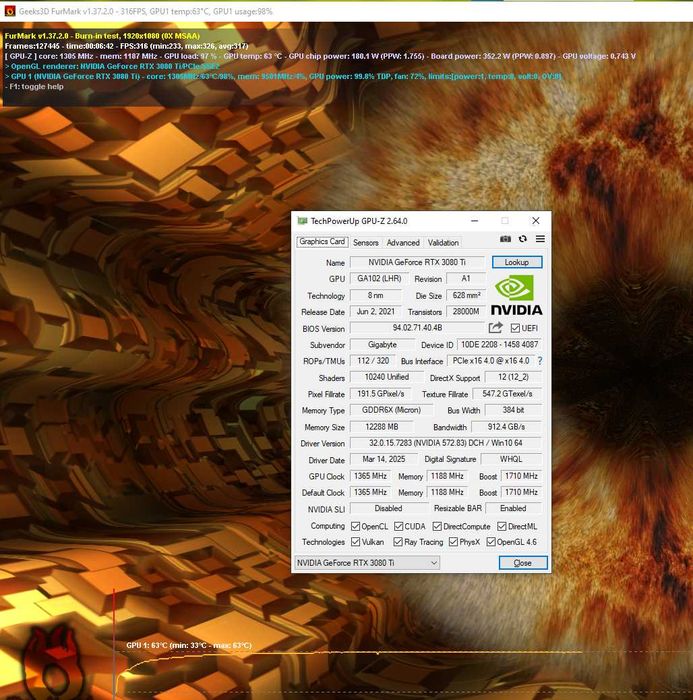Toggle the PhysX checkbox

coord(453,542)
